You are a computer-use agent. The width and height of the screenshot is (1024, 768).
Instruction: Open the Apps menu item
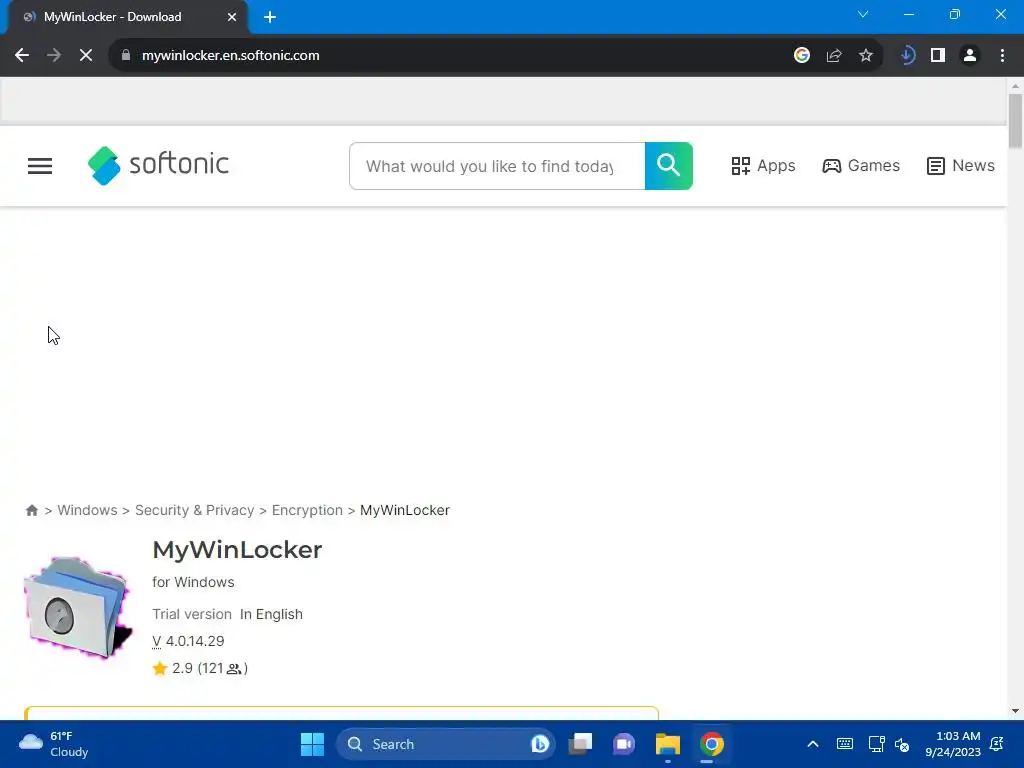763,166
